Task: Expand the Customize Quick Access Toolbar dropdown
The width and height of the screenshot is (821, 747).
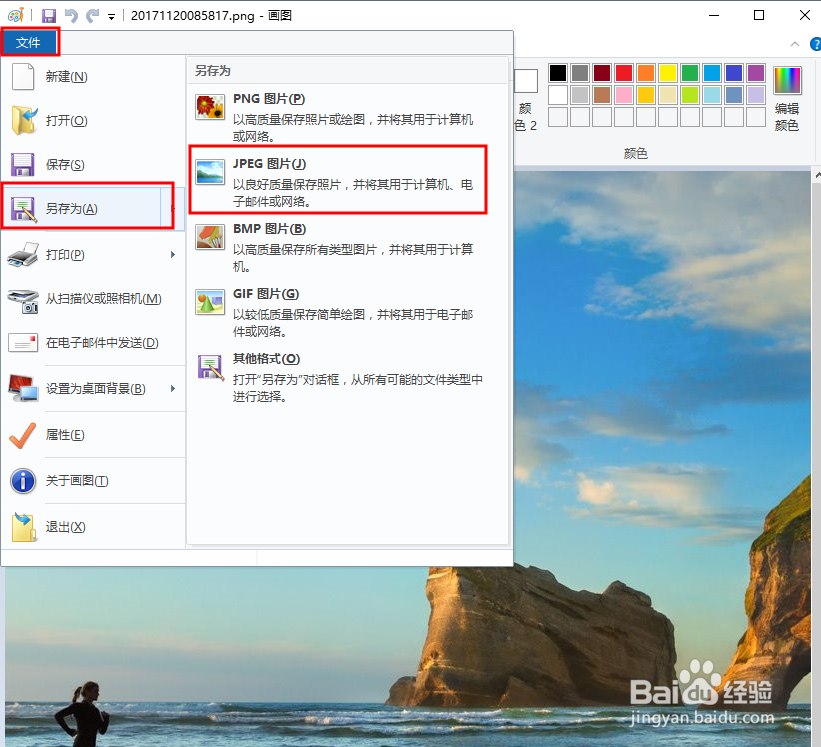Action: tap(112, 17)
